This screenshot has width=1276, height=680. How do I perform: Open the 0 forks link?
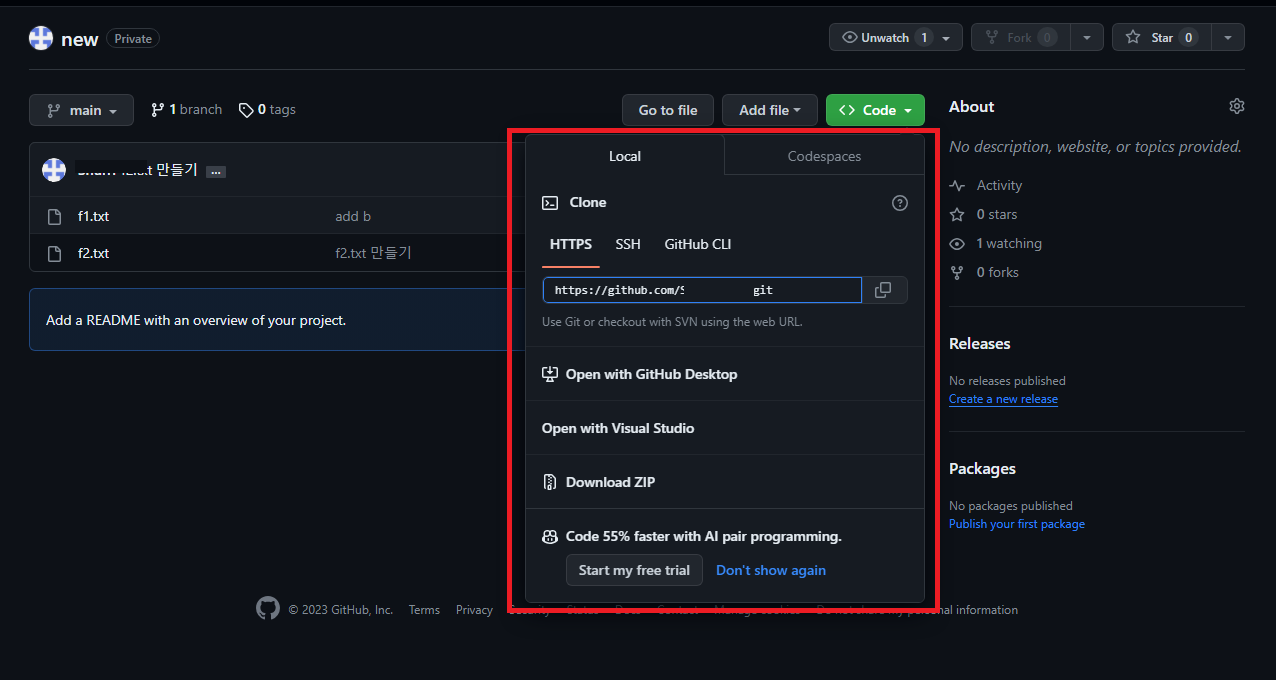coord(984,272)
